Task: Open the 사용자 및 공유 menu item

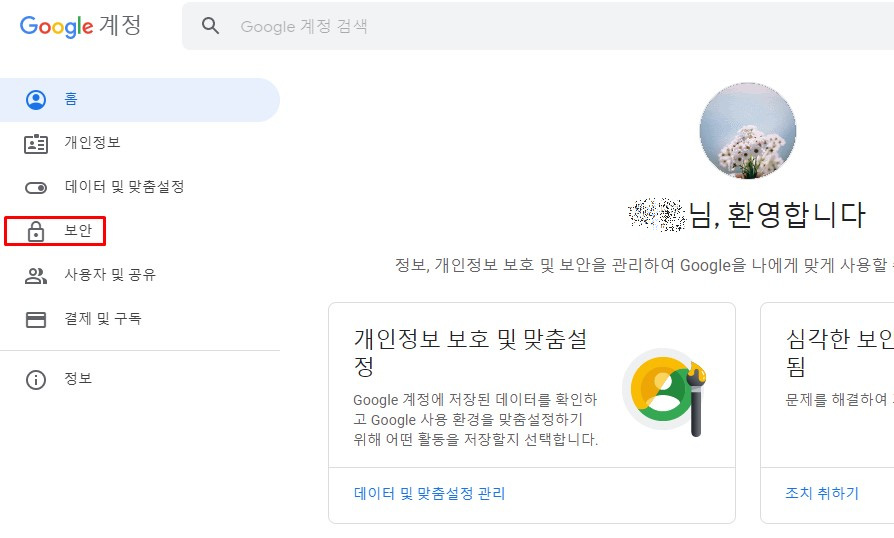Action: 140,275
